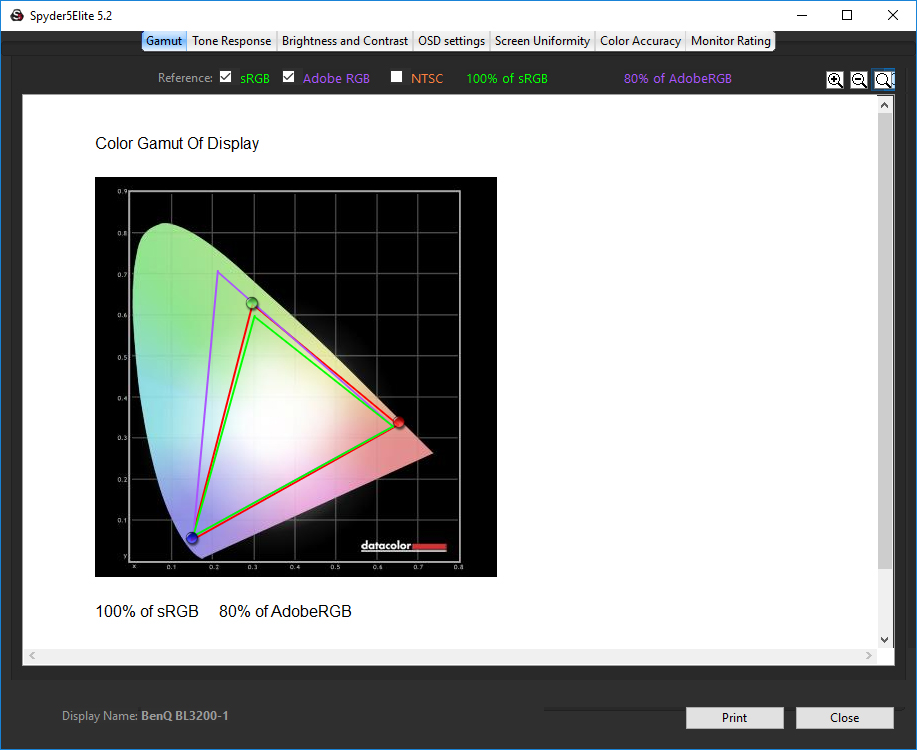Click the vertical scrollbar down arrow

[884, 639]
